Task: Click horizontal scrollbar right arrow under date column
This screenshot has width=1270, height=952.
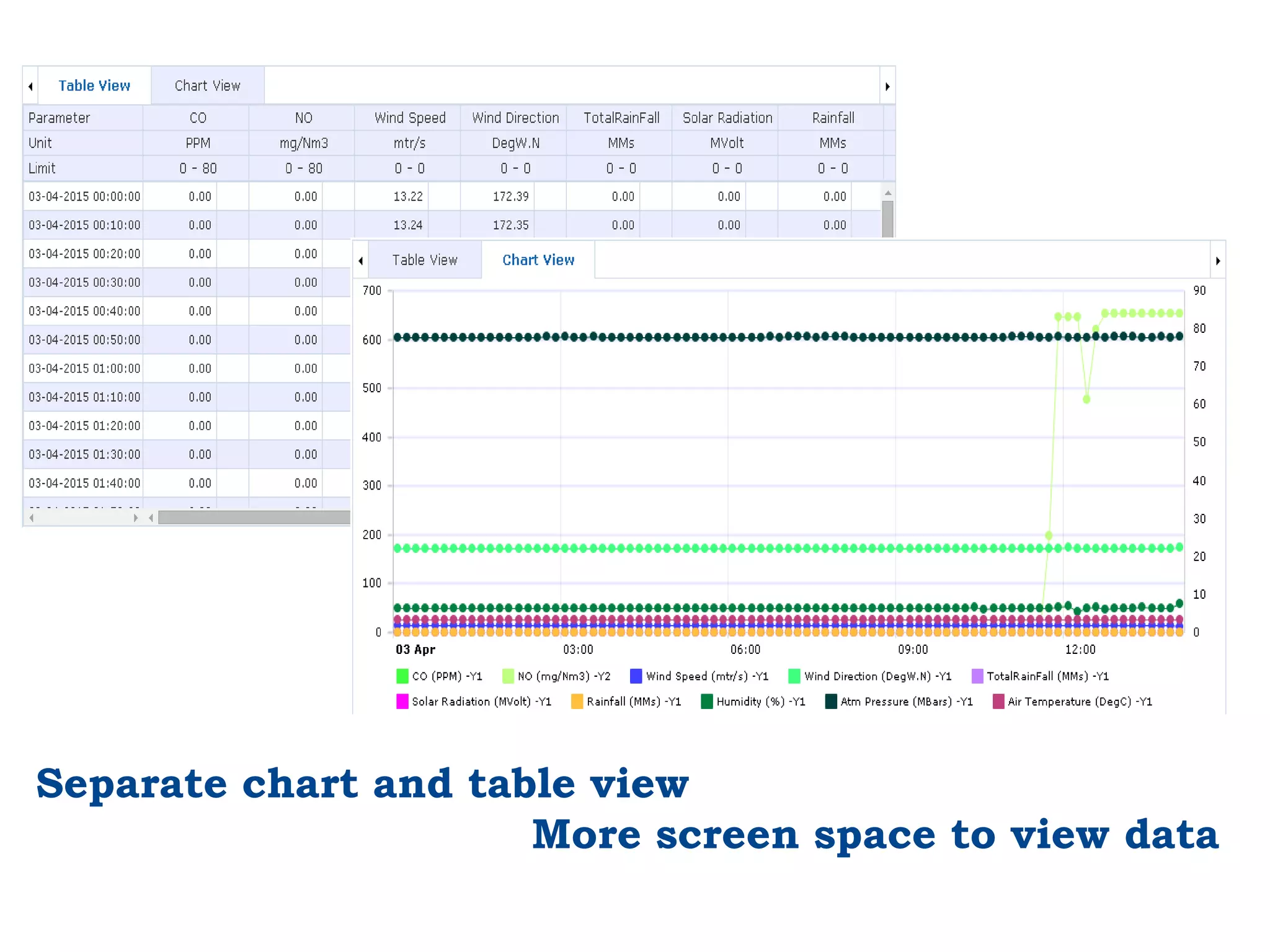Action: click(136, 518)
